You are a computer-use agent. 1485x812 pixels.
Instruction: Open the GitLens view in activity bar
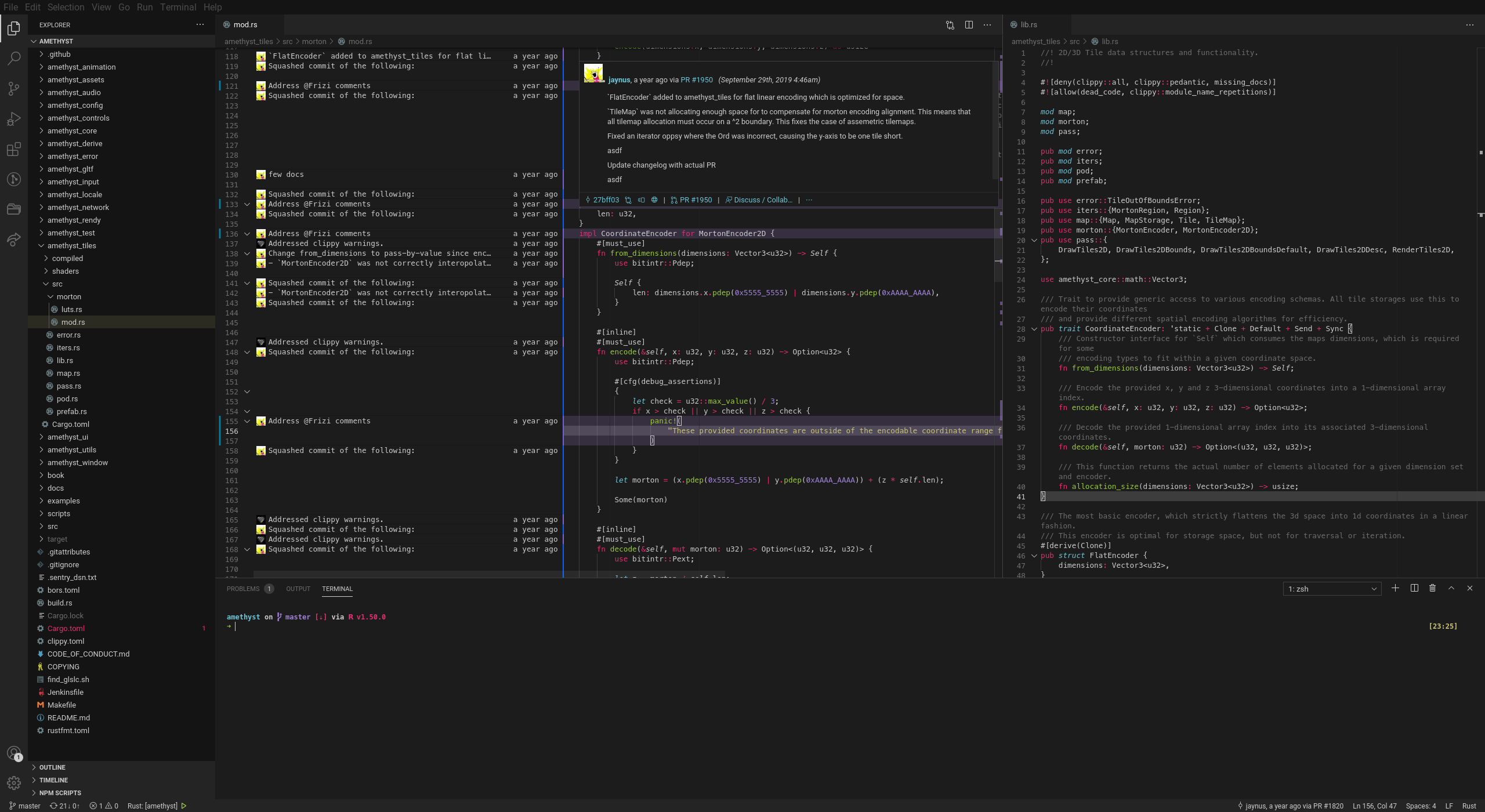click(14, 179)
